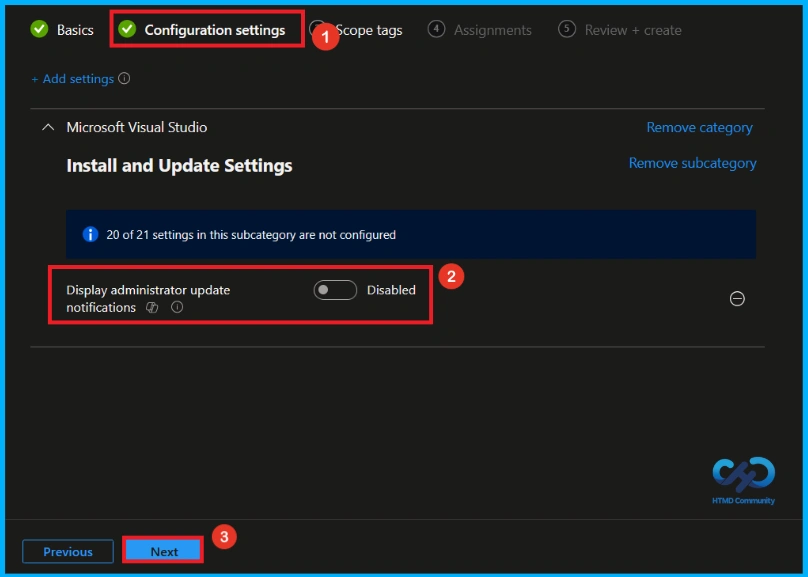
Task: Click step 4 circle icon for Assignments
Action: [436, 29]
